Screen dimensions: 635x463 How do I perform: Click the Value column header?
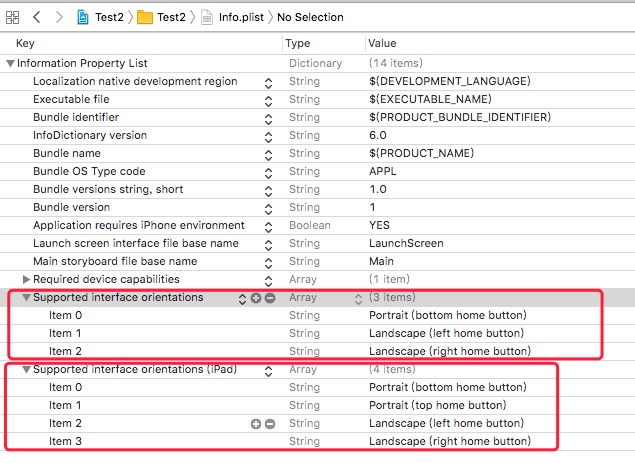click(382, 44)
